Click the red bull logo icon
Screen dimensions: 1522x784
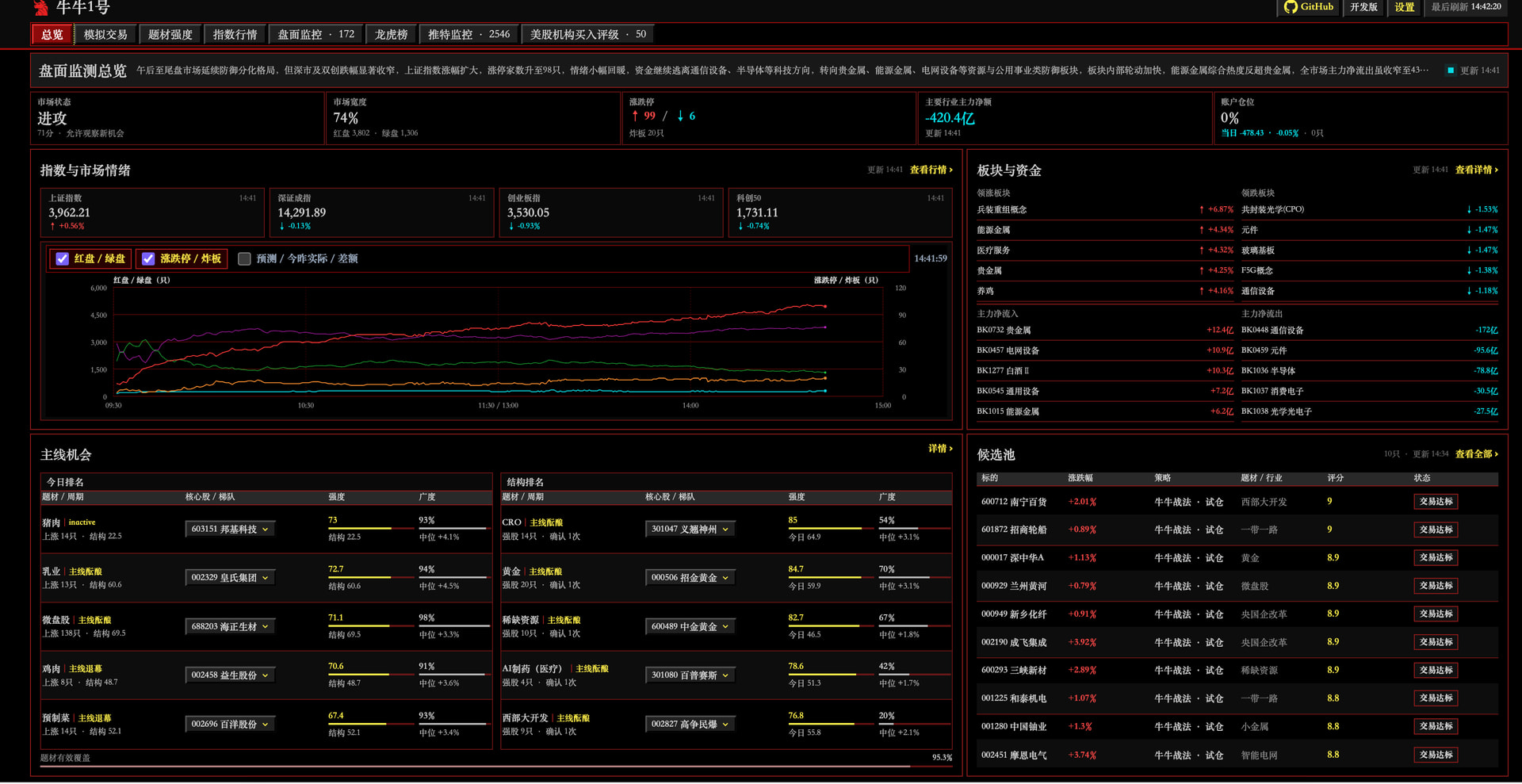tap(40, 8)
